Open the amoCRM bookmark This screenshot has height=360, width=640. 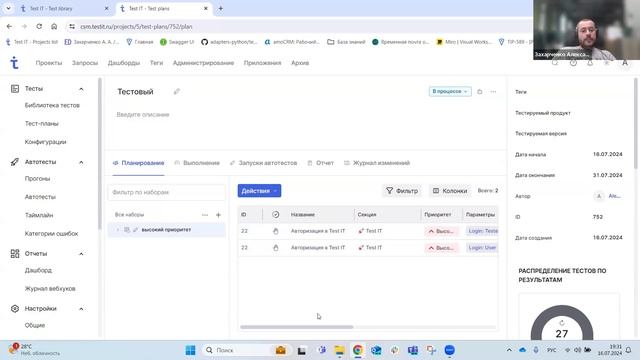tap(292, 42)
